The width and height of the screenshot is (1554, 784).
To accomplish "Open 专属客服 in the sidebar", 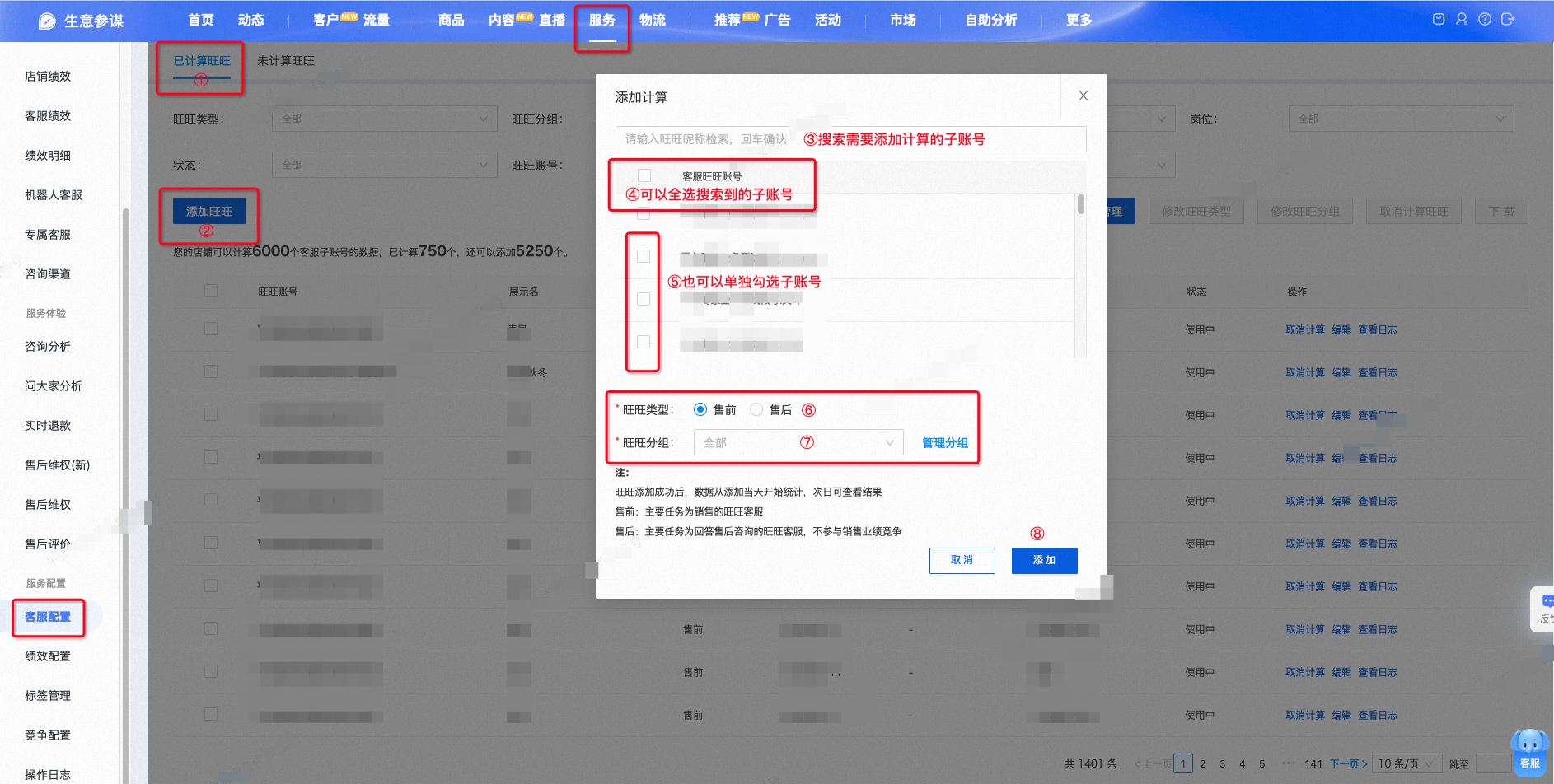I will point(48,234).
